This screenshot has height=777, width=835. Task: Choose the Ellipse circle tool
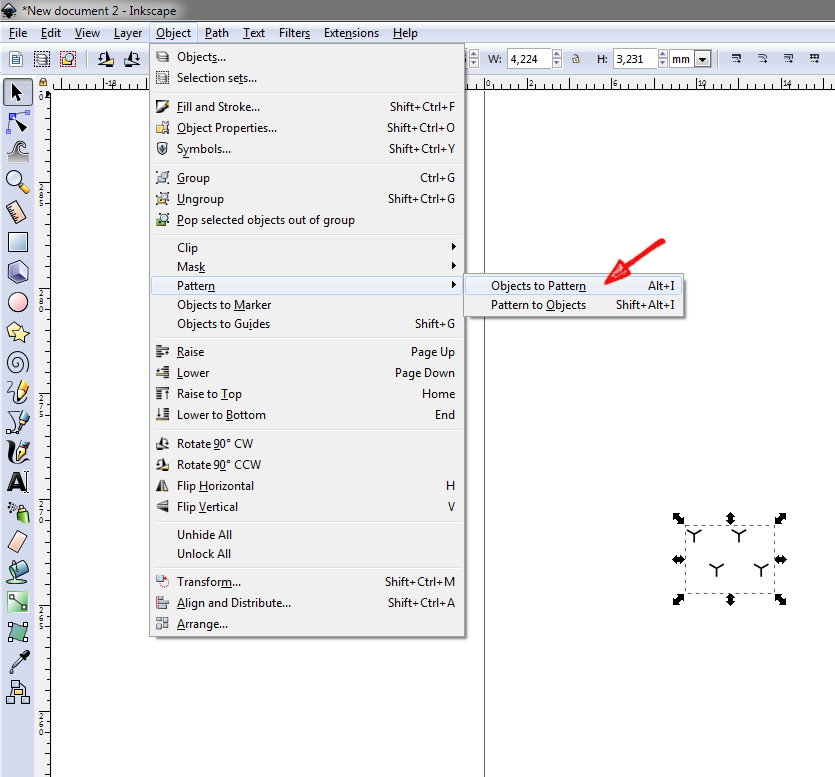coord(18,302)
